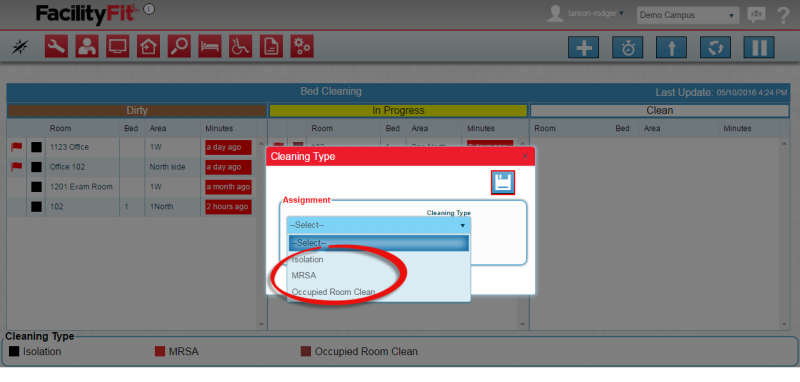The height and width of the screenshot is (382, 800).
Task: Click the monitor display icon
Action: pyautogui.click(x=117, y=47)
